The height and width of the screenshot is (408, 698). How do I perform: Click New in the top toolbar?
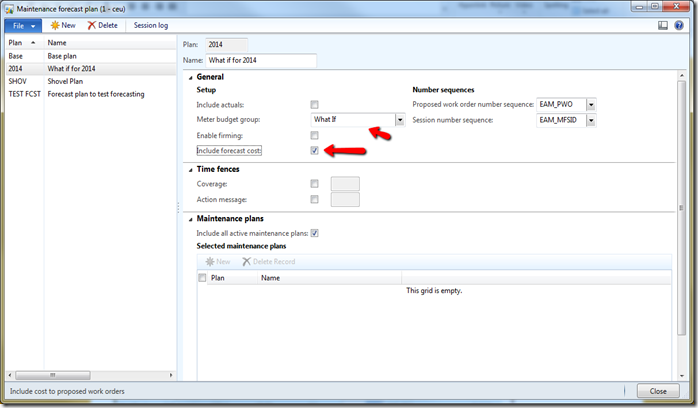(x=63, y=25)
